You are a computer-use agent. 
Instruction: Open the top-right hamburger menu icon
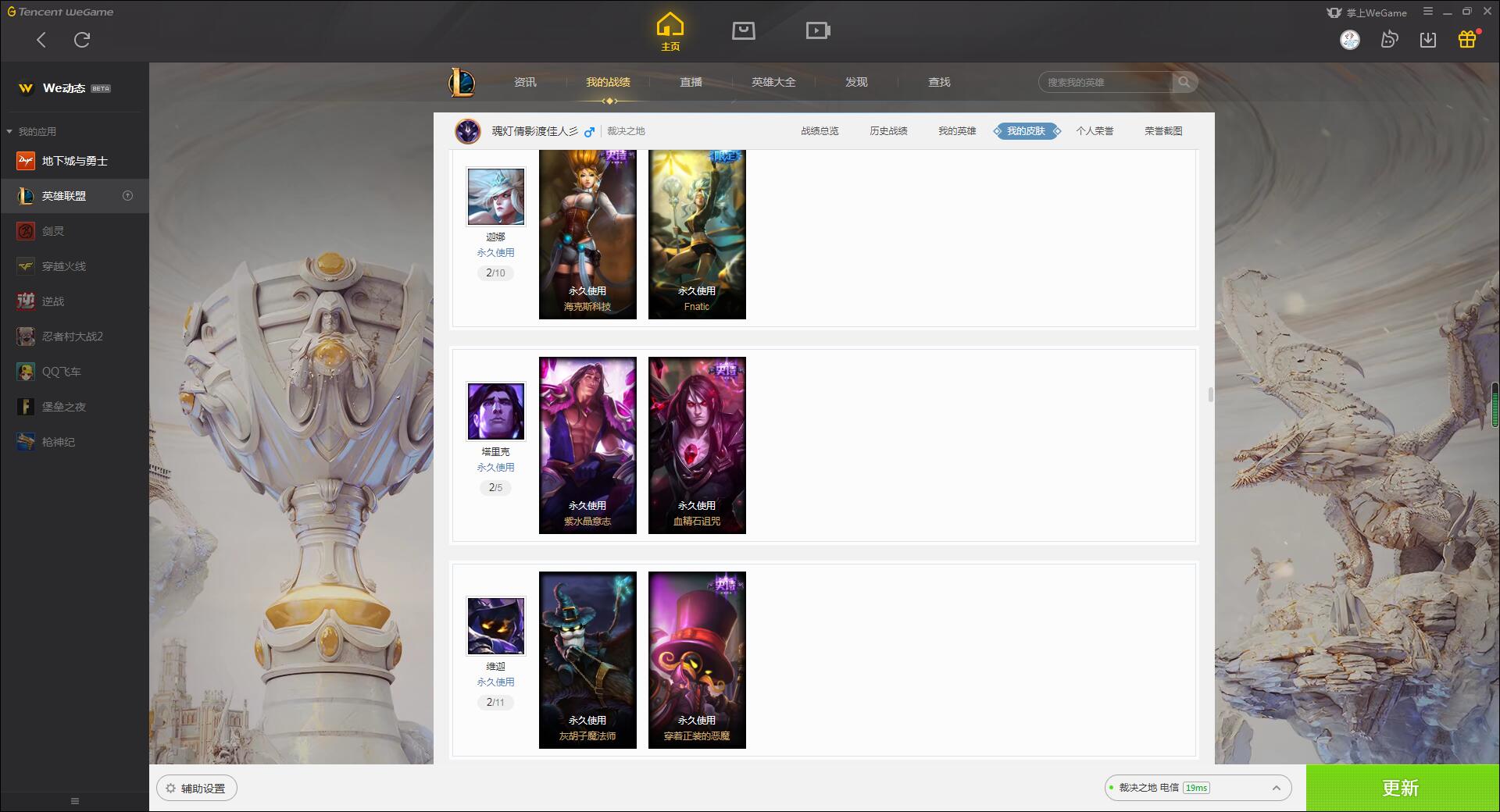1428,12
